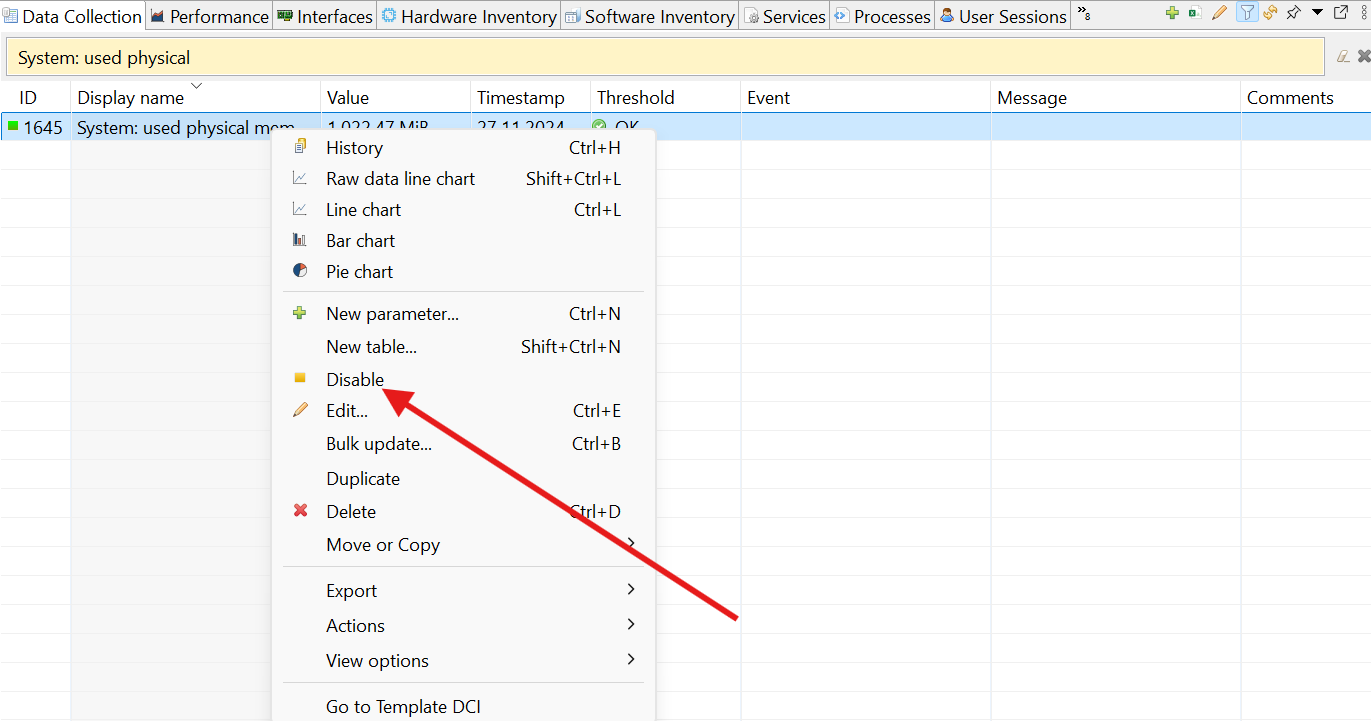Open the black triangle view menu dropdown
Image resolution: width=1371 pixels, height=721 pixels.
[x=1317, y=13]
